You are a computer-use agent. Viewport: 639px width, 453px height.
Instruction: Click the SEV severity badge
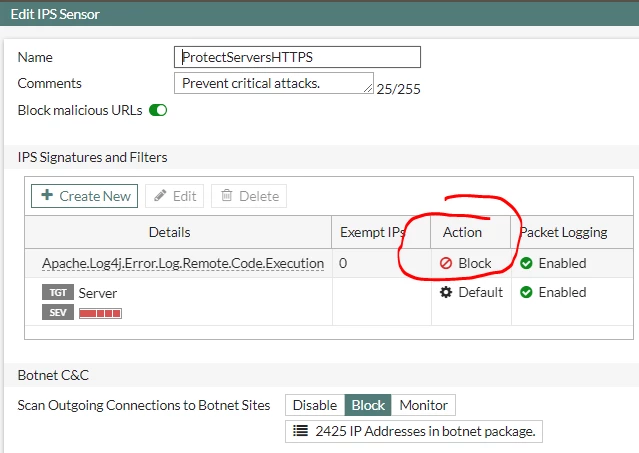point(58,312)
